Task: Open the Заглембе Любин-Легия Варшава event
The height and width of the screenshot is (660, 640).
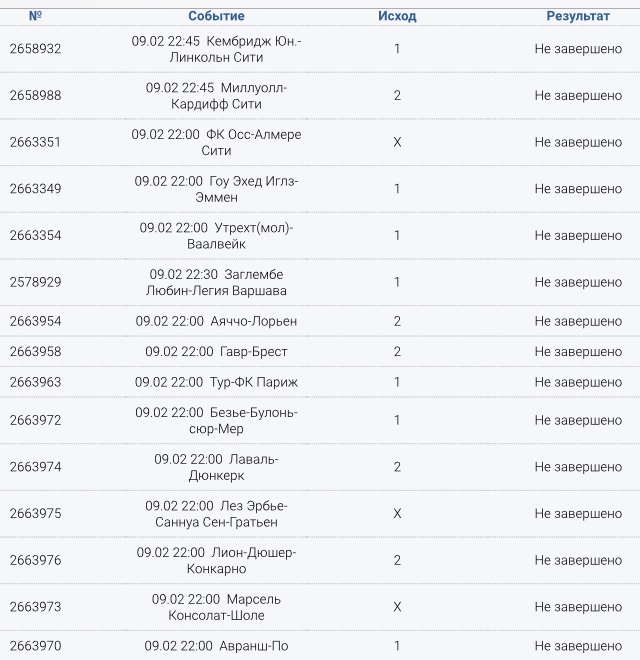Action: 216,282
